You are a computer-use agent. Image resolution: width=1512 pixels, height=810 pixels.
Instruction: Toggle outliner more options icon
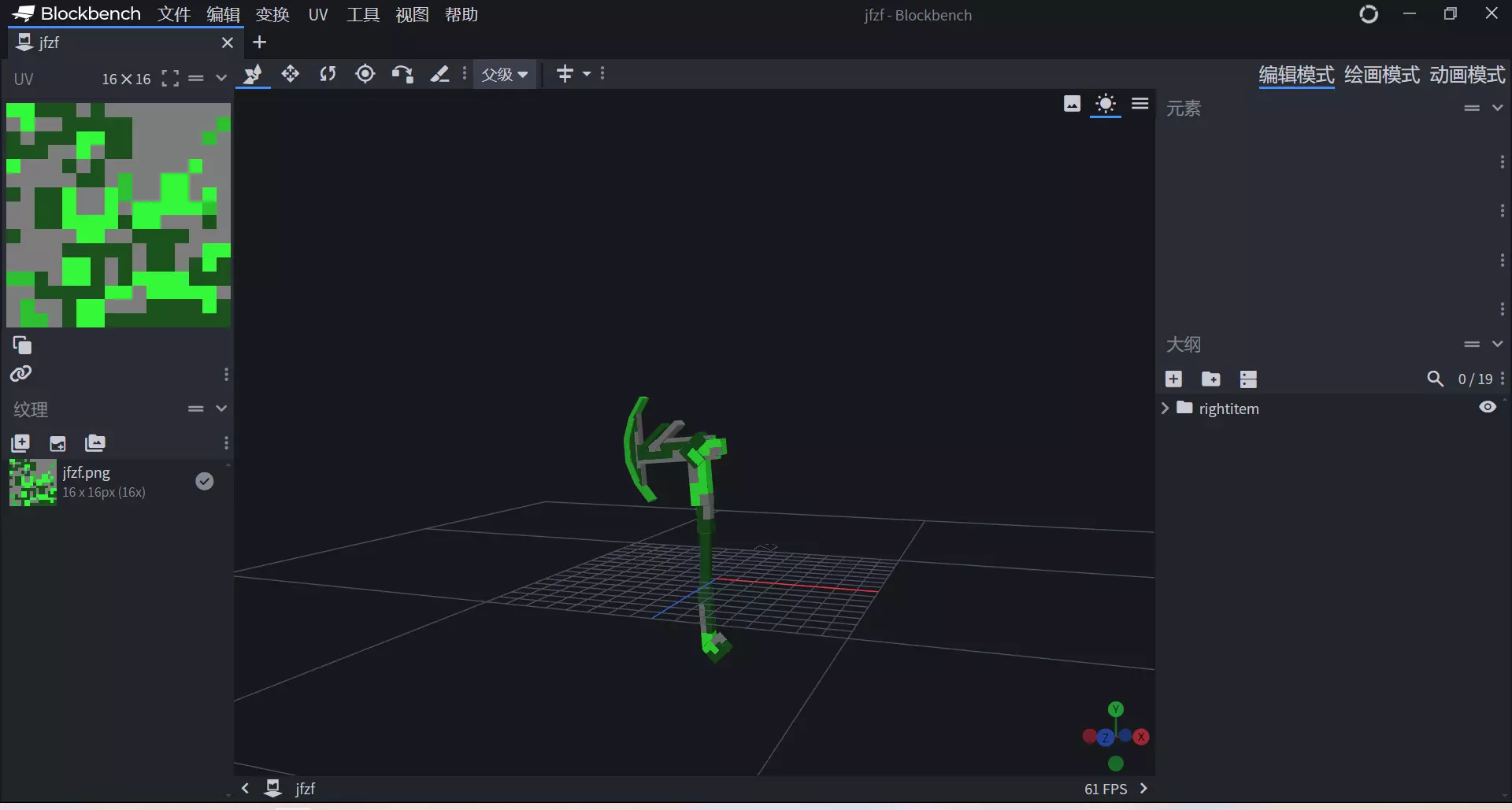point(1248,379)
